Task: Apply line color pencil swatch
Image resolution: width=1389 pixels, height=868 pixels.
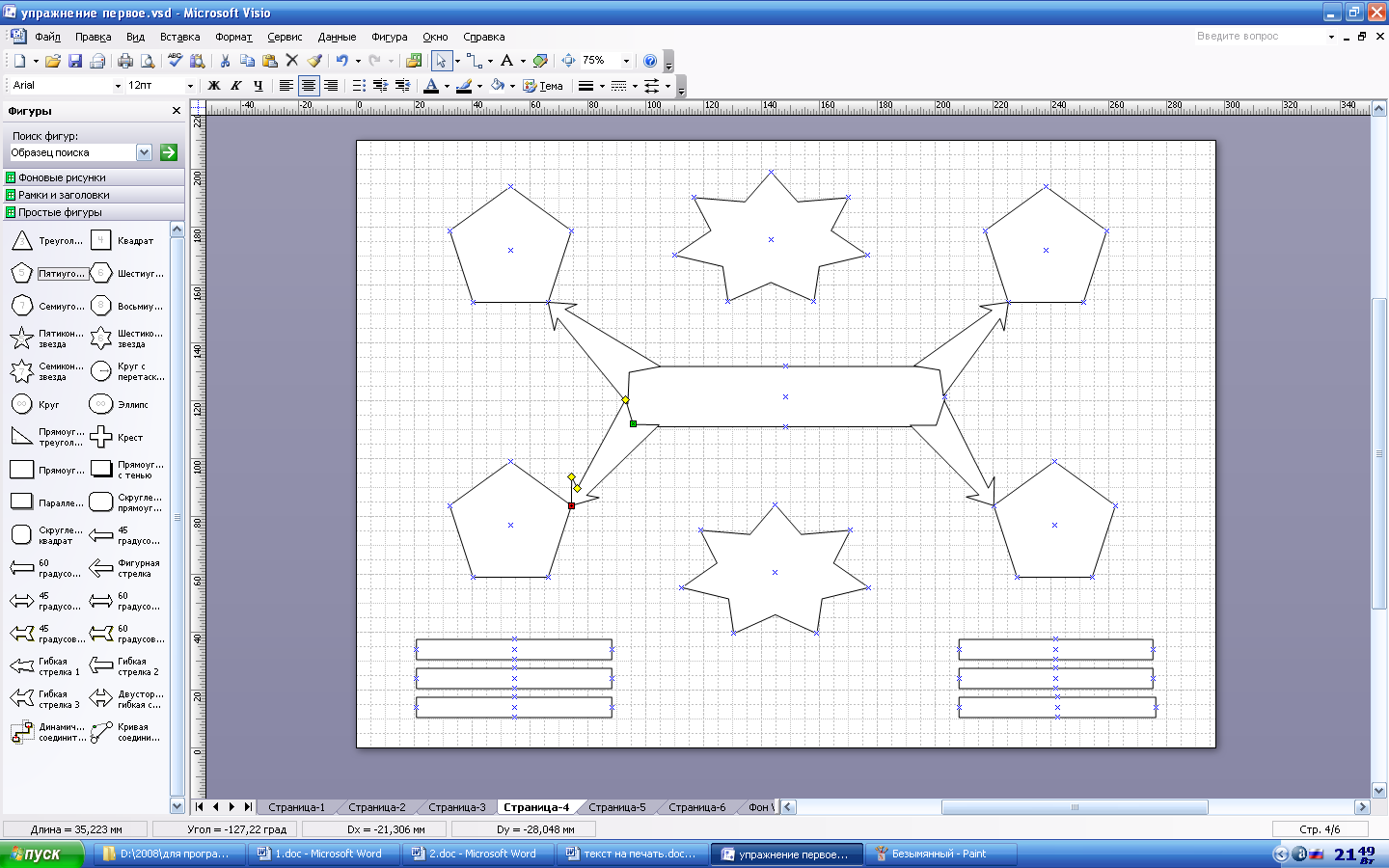Action: tap(464, 86)
